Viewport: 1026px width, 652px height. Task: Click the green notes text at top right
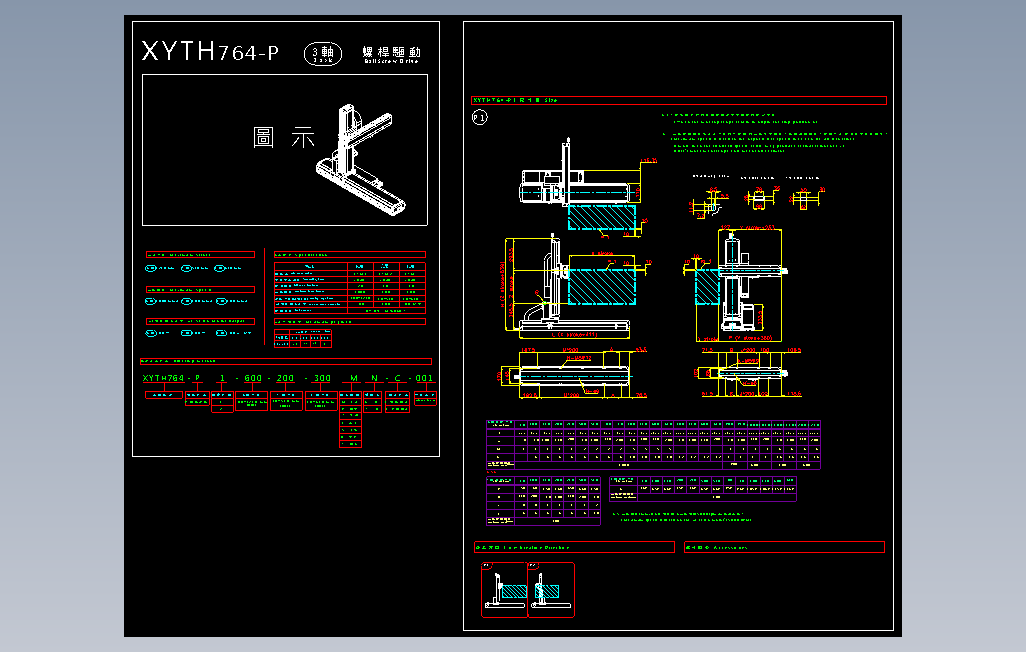tap(774, 133)
